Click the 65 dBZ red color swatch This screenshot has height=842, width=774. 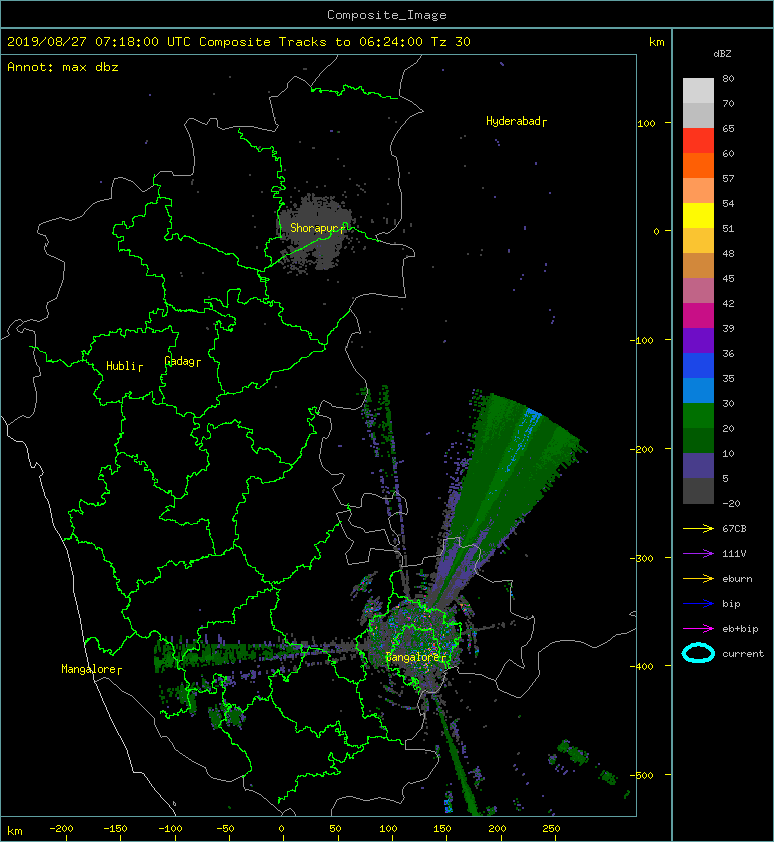click(x=698, y=140)
